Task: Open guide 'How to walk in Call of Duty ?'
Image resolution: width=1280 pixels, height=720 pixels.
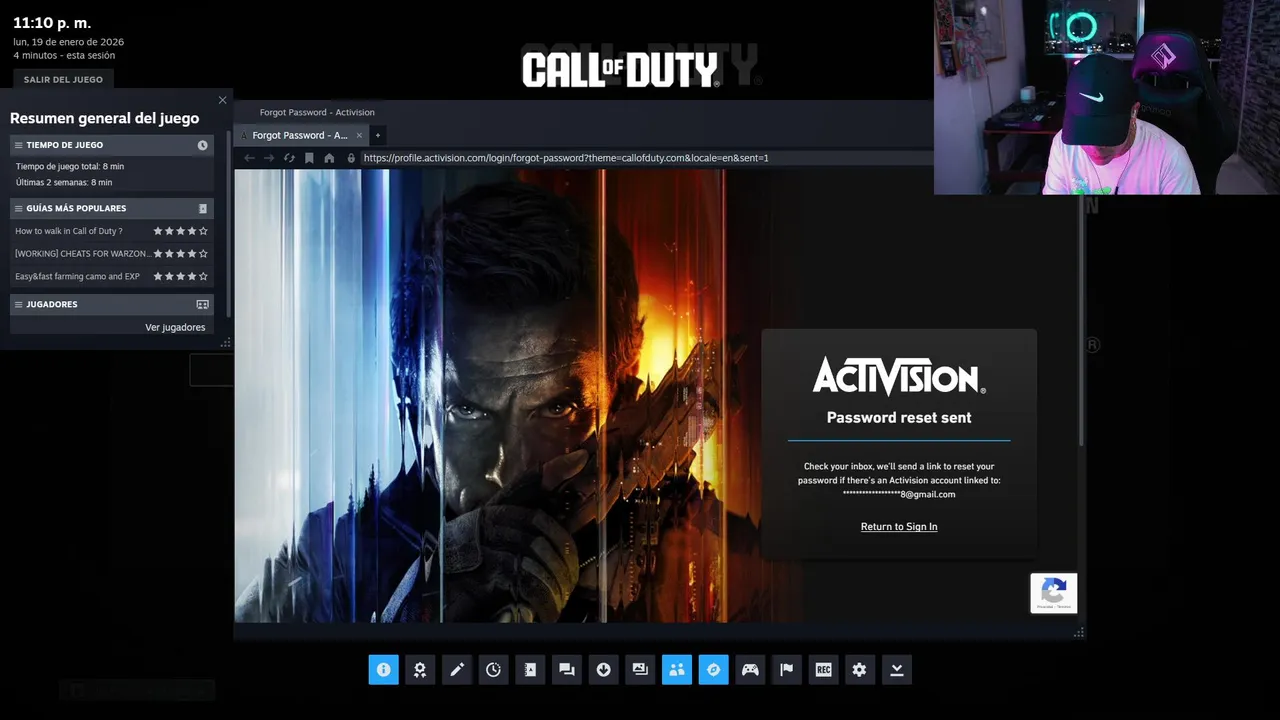Action: click(69, 231)
